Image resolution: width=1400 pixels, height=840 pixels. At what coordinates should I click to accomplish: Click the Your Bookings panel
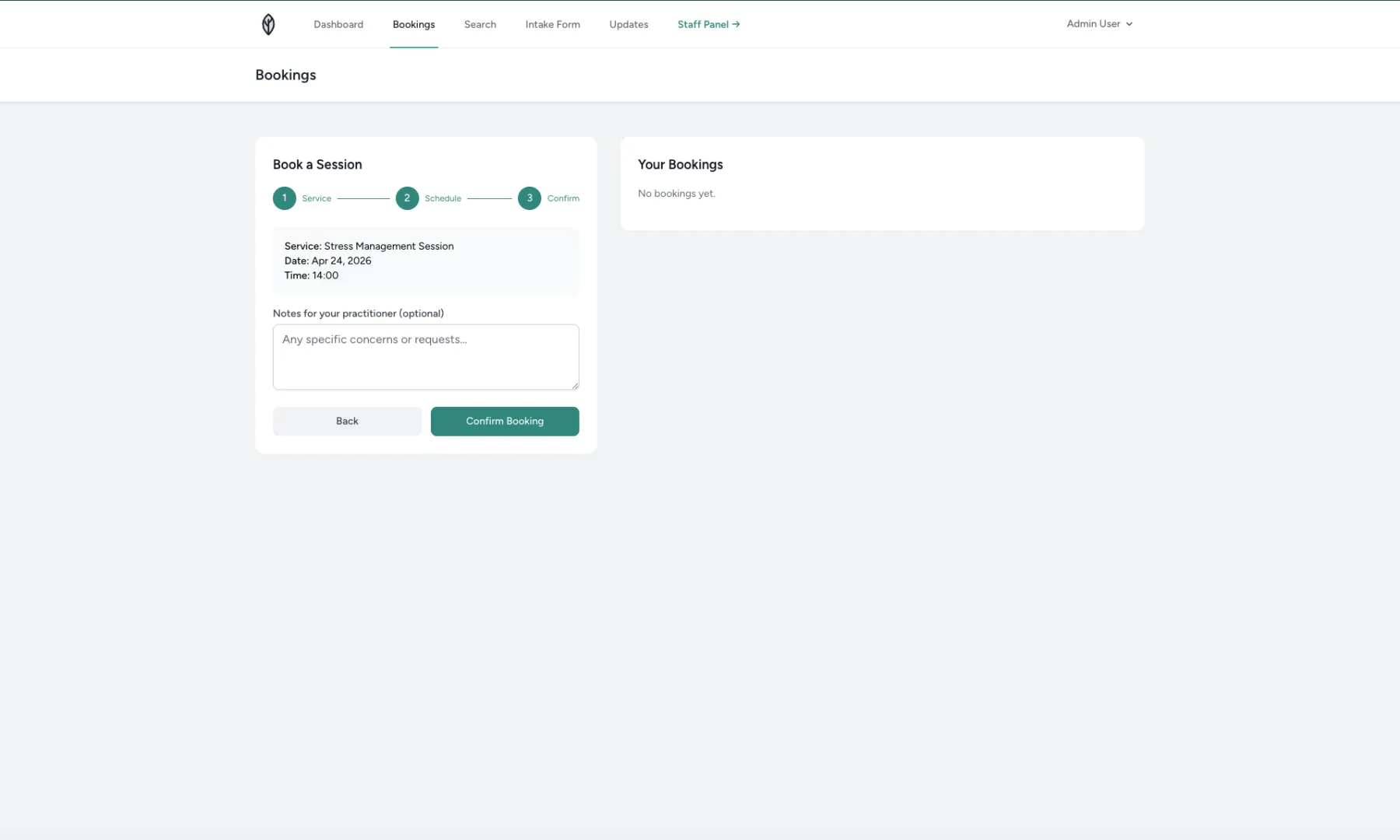[x=882, y=183]
